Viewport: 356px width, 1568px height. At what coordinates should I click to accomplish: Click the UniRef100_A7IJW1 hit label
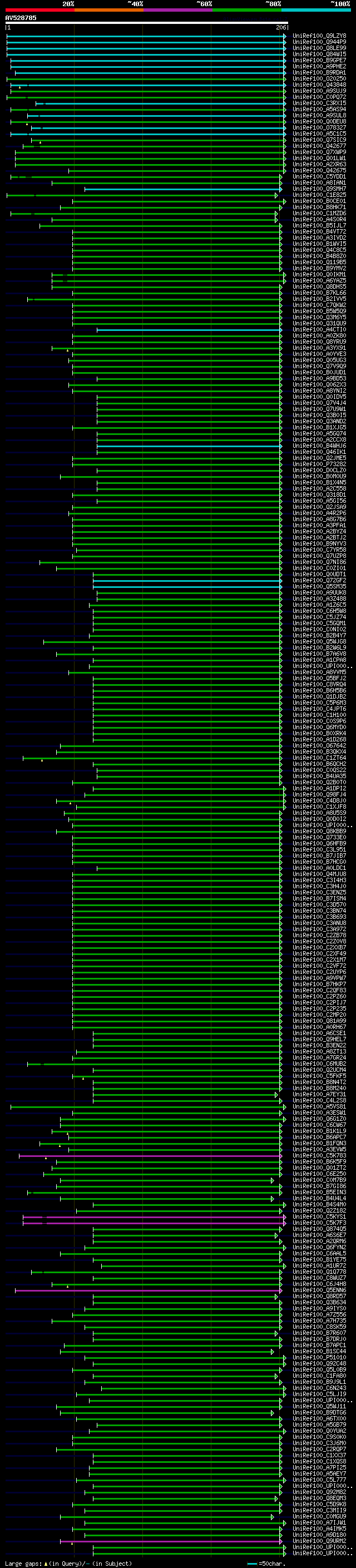(x=319, y=1523)
